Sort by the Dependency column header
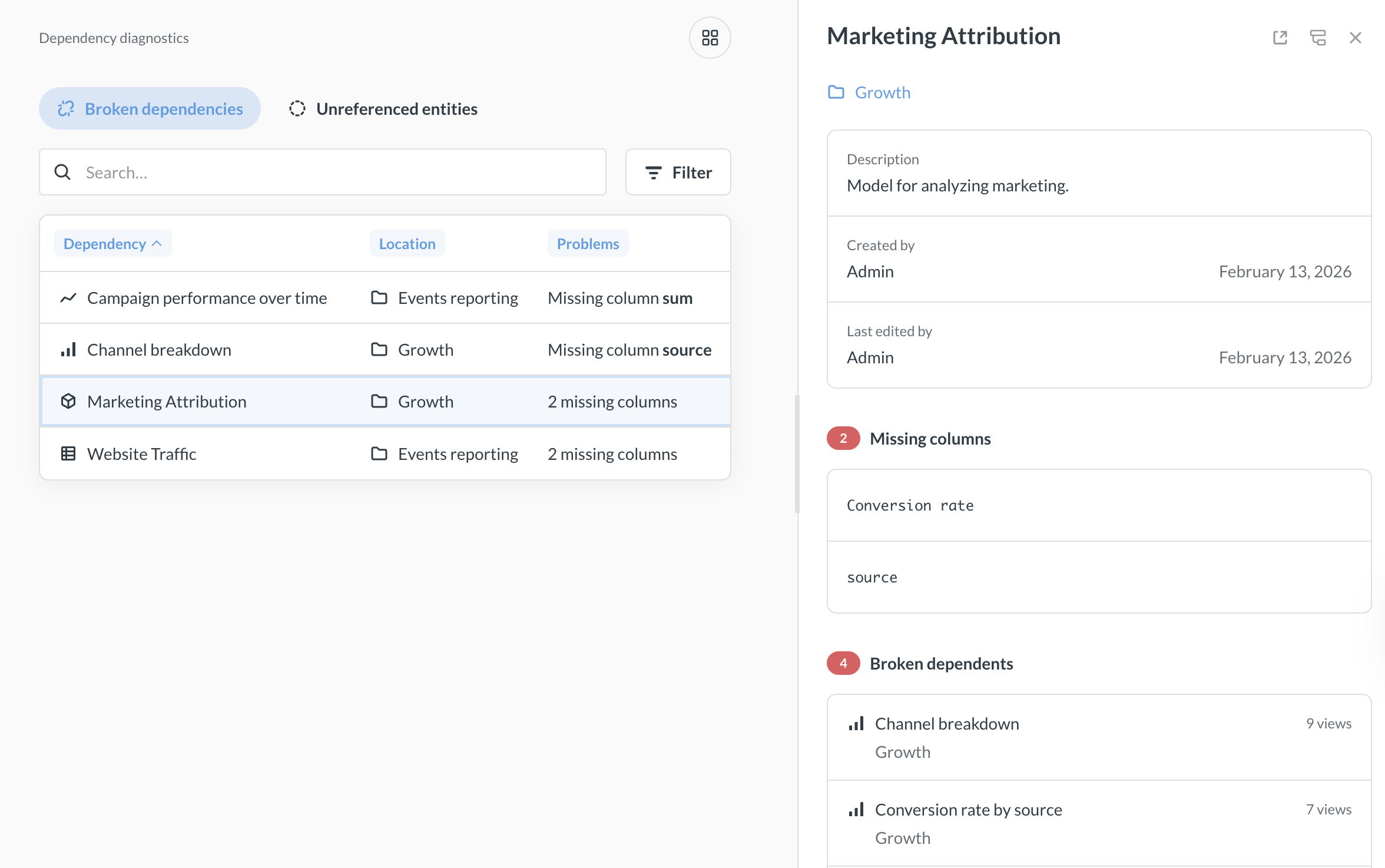The image size is (1385, 868). 112,244
